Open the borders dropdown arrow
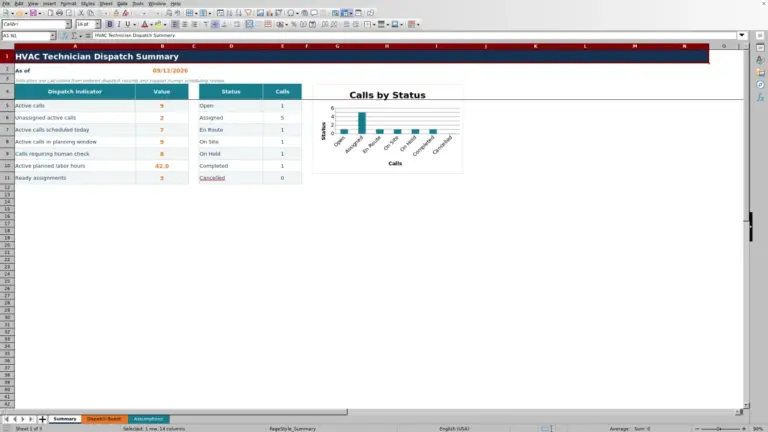768x432 pixels. click(x=374, y=24)
